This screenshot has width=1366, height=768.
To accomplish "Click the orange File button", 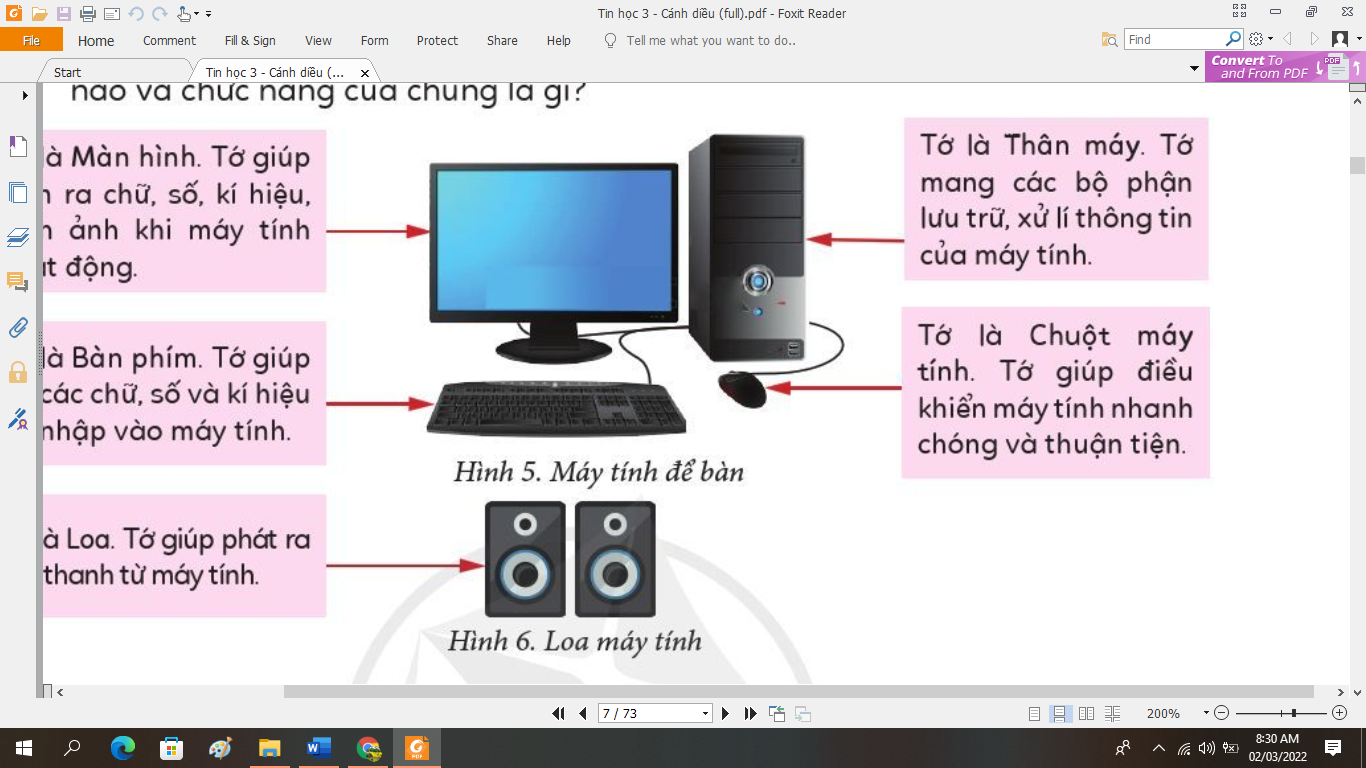I will coord(31,40).
